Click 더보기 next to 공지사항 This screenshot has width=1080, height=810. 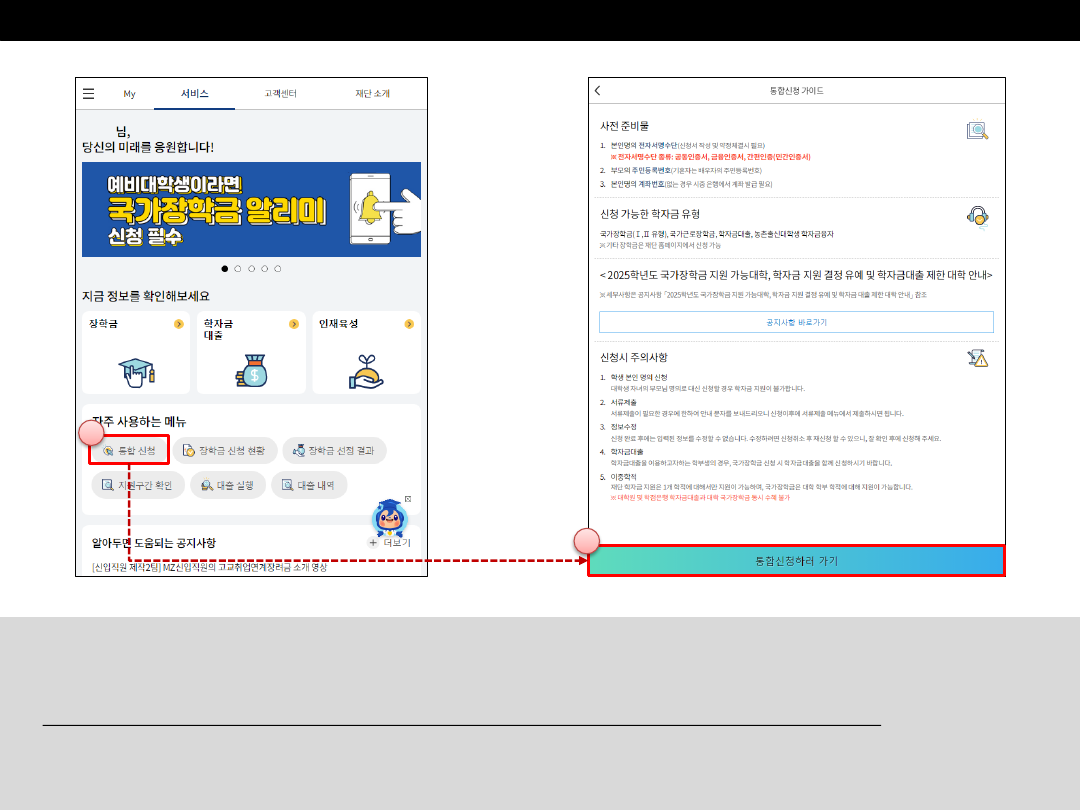tap(389, 543)
